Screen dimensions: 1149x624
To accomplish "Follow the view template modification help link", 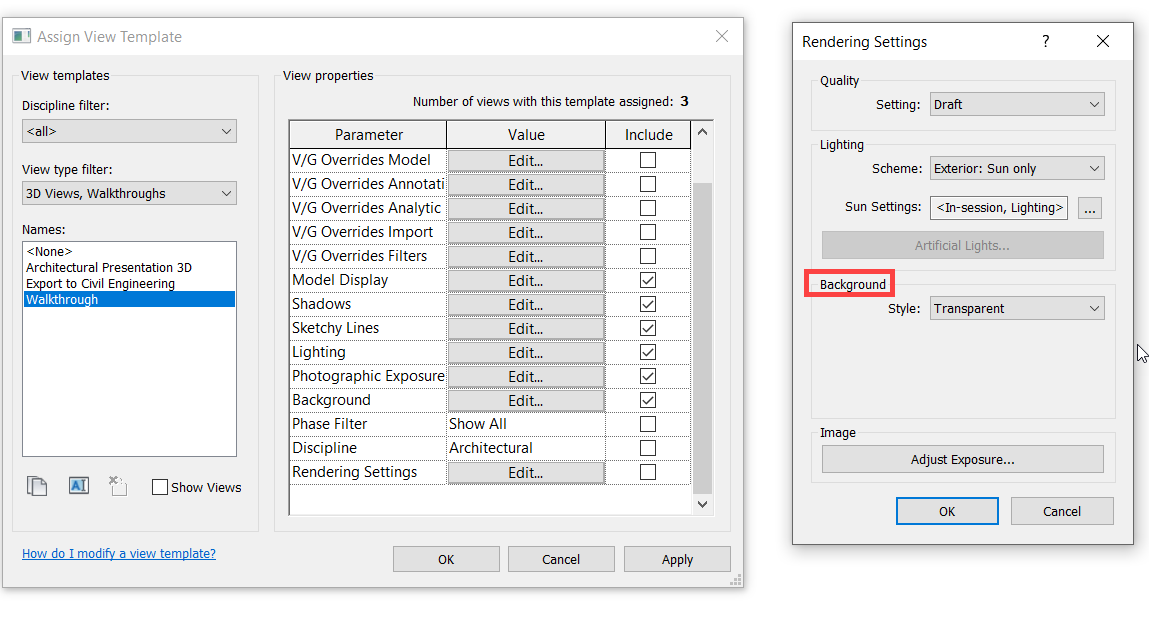I will (118, 553).
